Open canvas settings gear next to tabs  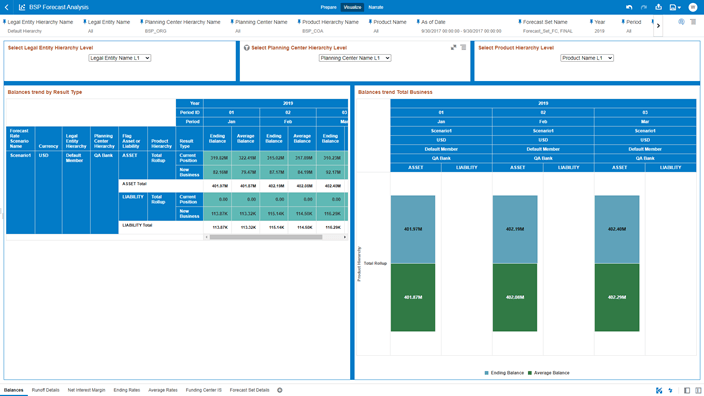pyautogui.click(x=280, y=390)
